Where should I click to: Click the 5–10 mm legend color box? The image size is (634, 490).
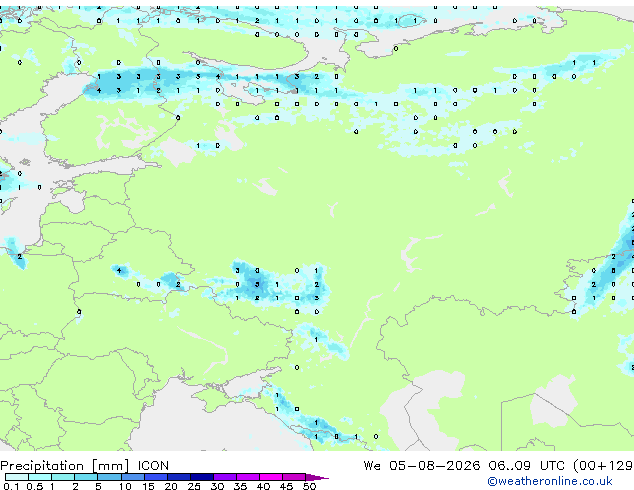point(109,477)
